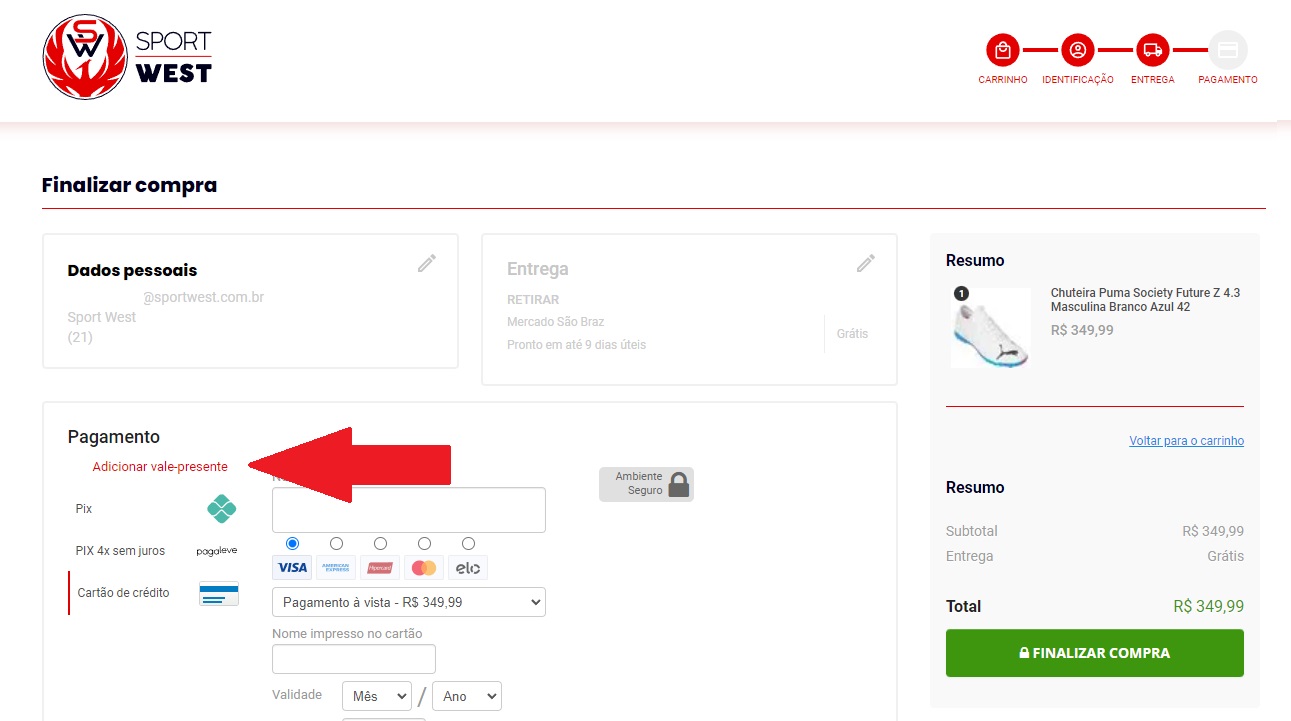Click the Elo card logo
This screenshot has height=721, width=1291.
(468, 568)
